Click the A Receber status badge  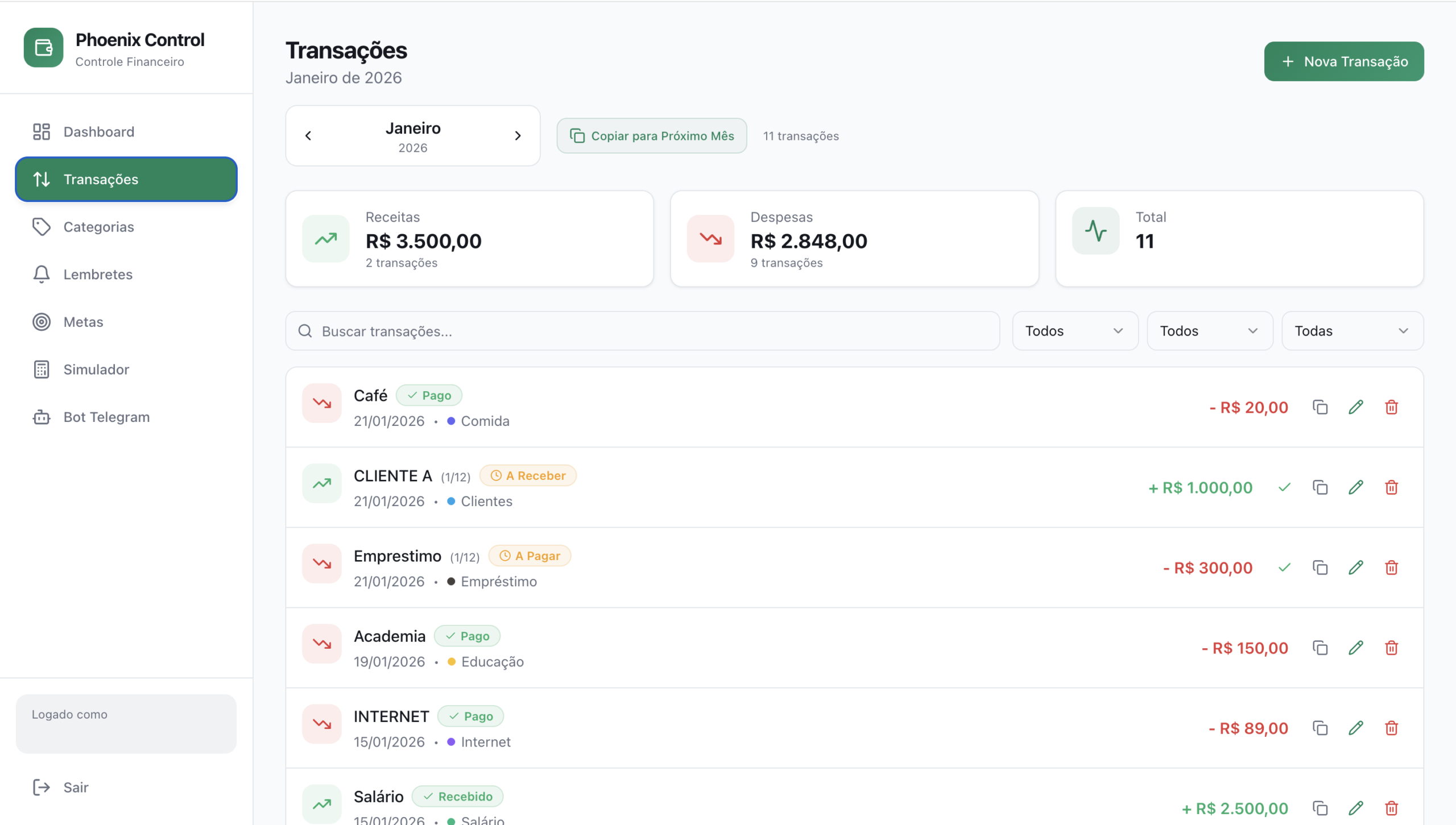coord(528,476)
